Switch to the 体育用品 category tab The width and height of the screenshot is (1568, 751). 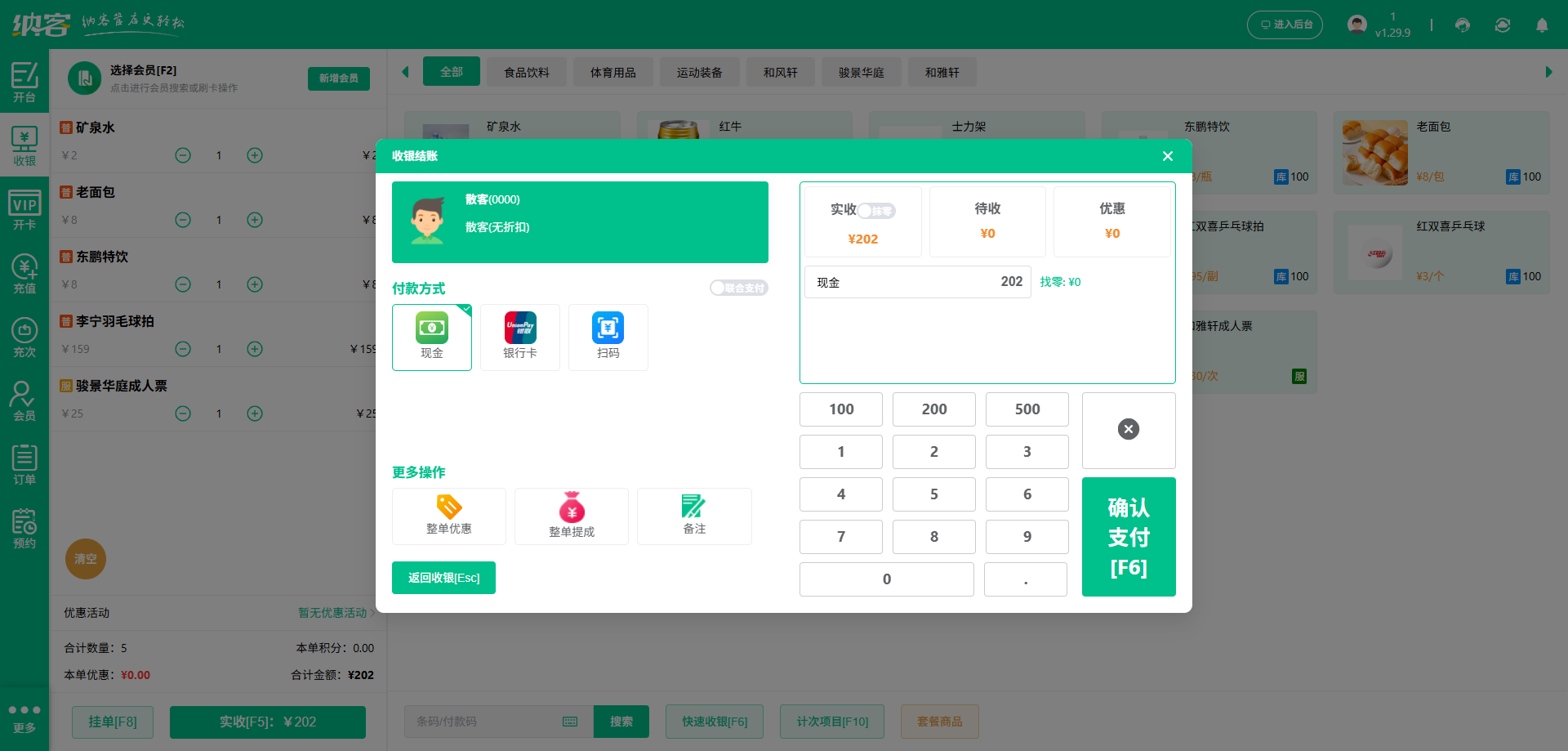tap(612, 71)
